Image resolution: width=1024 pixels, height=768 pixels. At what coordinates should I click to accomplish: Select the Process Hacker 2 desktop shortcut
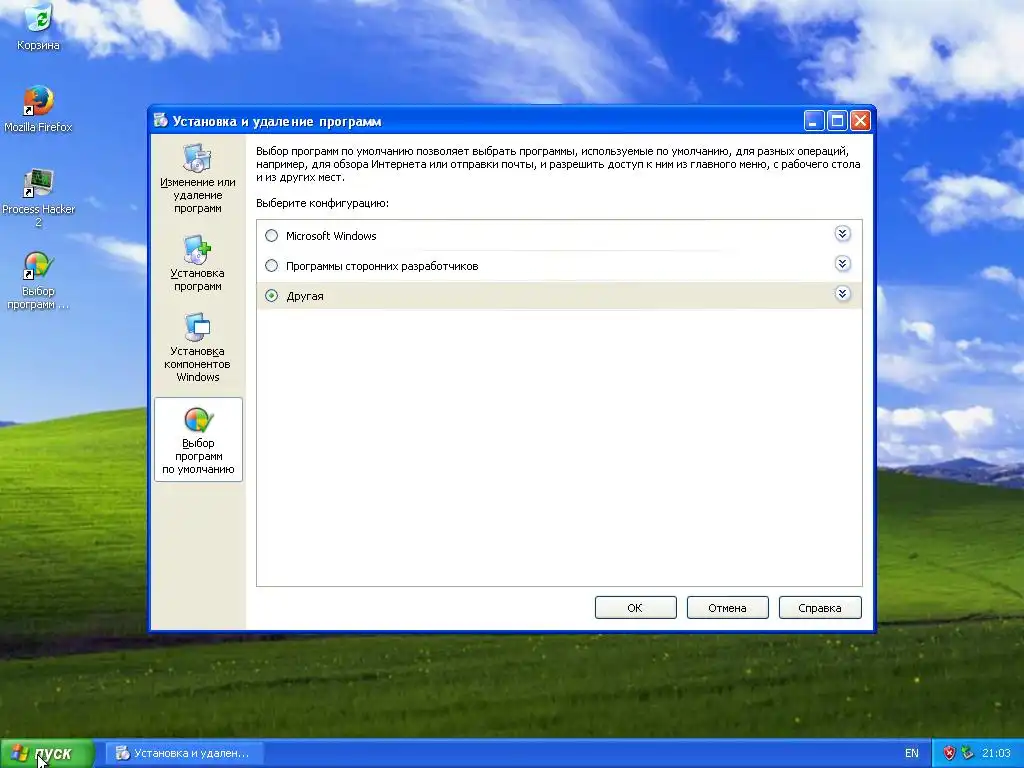(38, 197)
